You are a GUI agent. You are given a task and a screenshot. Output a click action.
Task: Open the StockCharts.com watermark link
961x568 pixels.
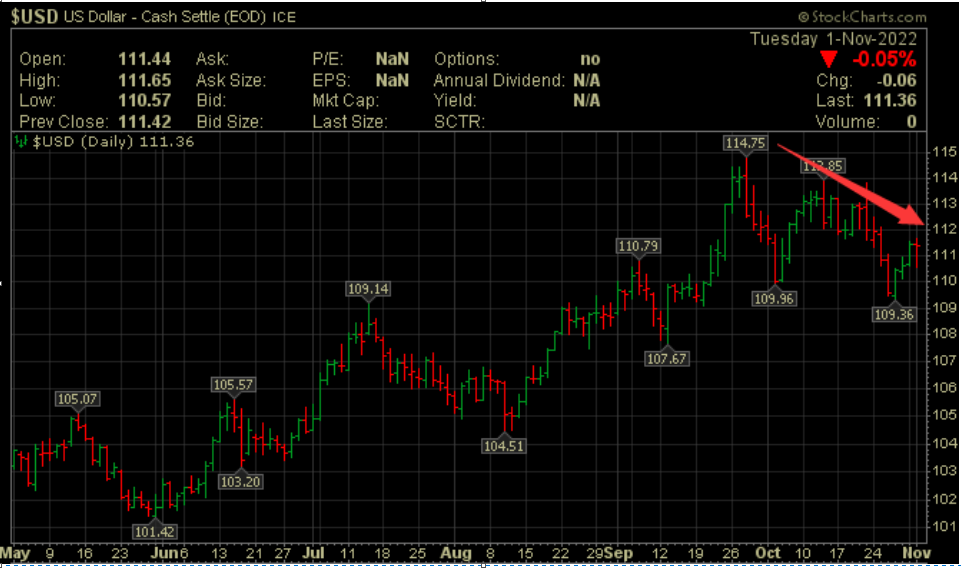[869, 17]
